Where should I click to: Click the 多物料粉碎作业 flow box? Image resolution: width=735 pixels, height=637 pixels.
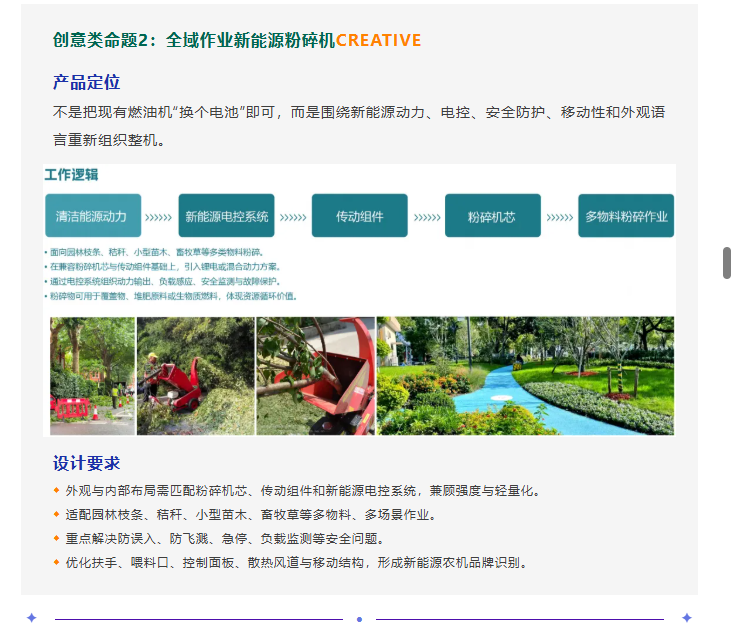tap(626, 216)
